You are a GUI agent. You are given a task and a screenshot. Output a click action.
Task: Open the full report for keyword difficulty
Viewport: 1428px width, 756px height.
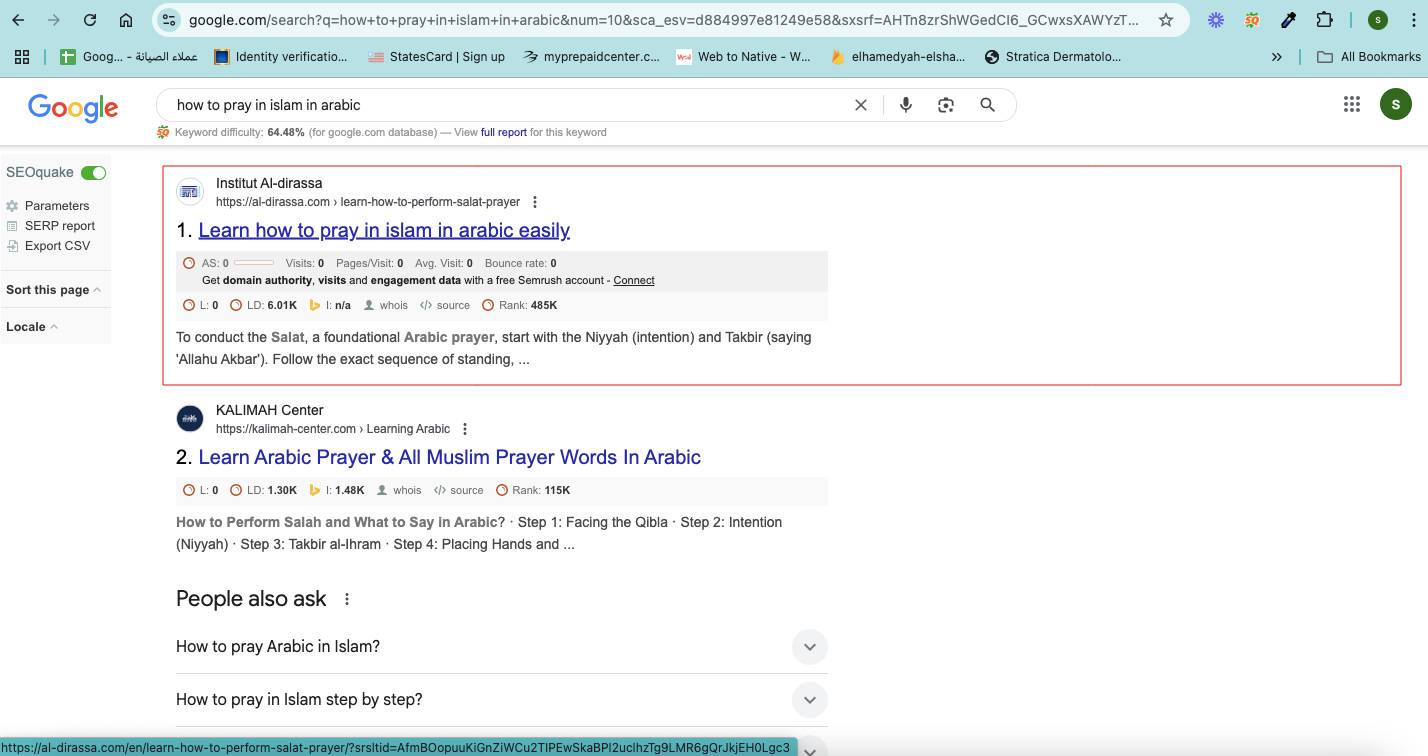504,132
